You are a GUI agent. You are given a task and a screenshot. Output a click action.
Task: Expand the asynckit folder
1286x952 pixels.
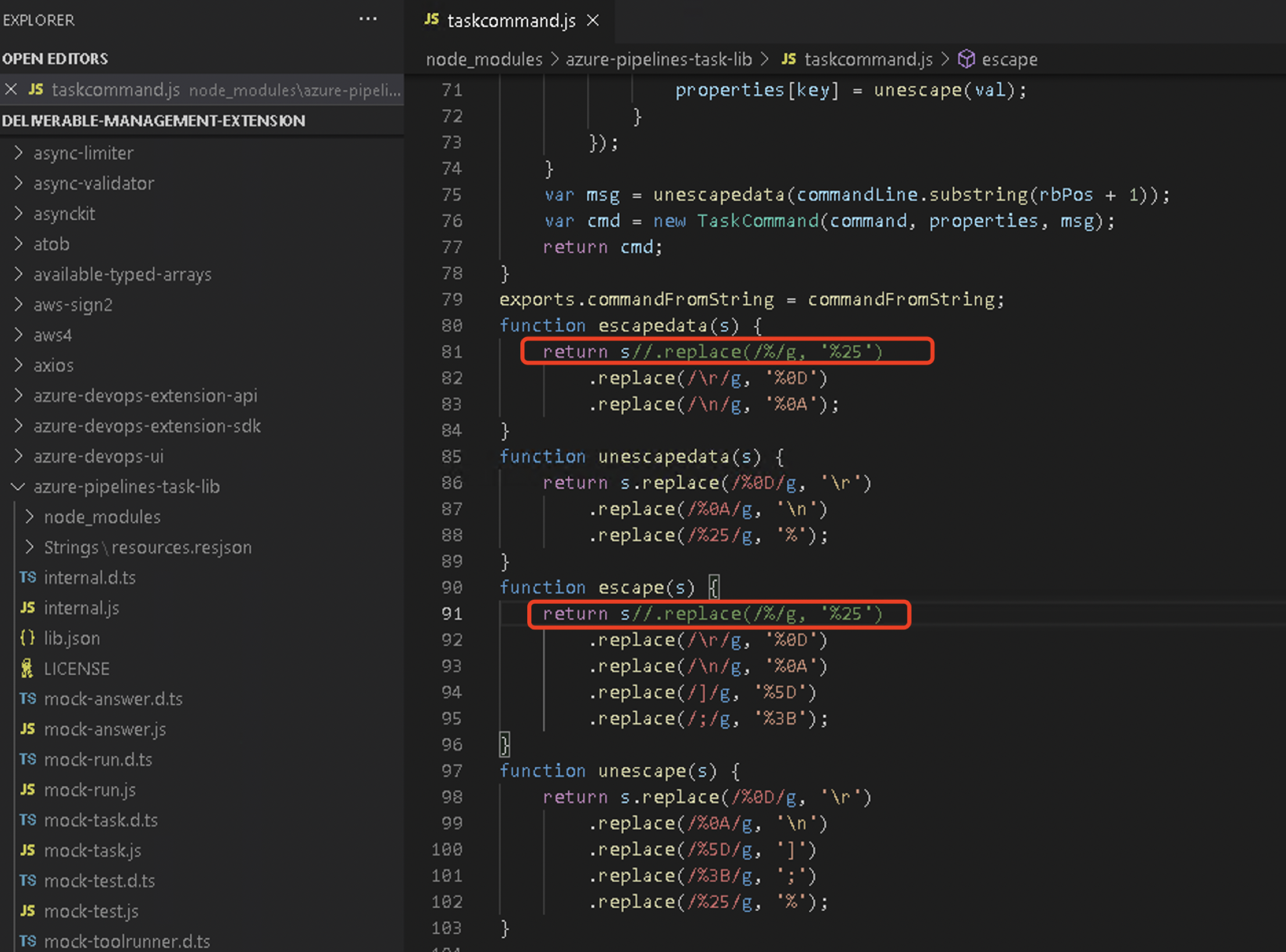click(64, 214)
